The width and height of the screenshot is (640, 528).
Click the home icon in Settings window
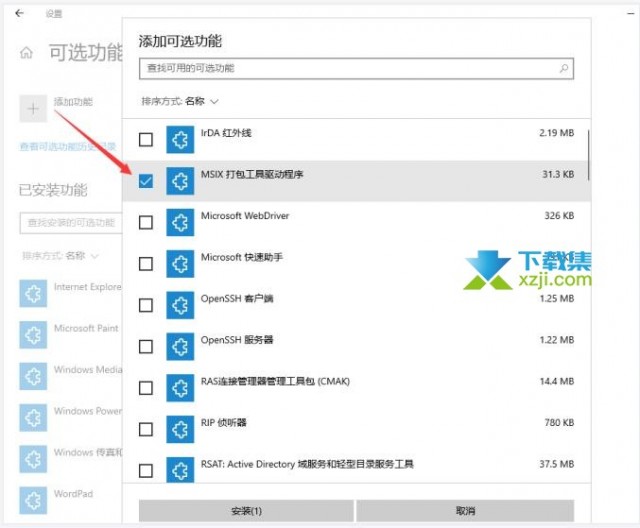coord(26,53)
